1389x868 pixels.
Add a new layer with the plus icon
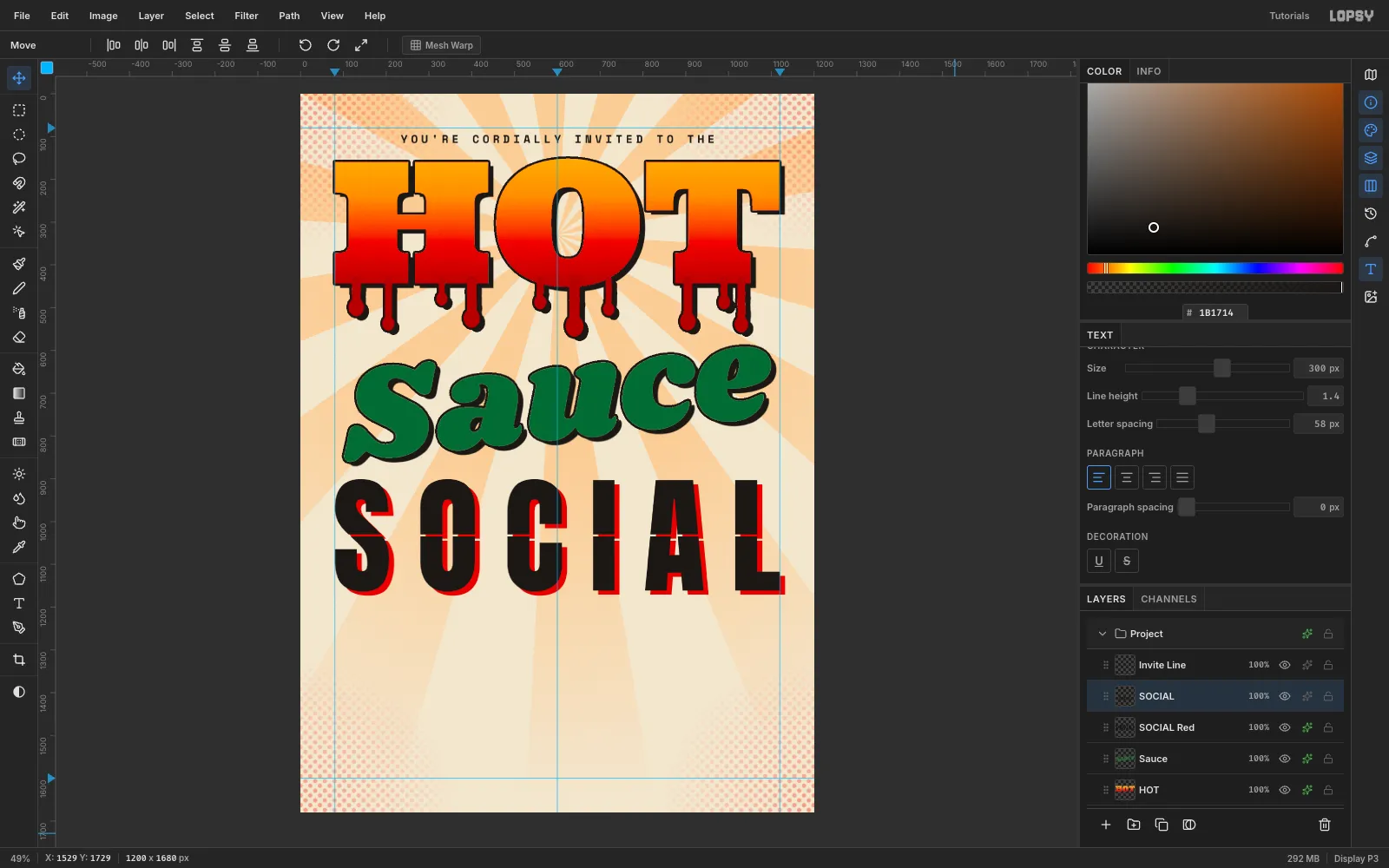[1106, 825]
